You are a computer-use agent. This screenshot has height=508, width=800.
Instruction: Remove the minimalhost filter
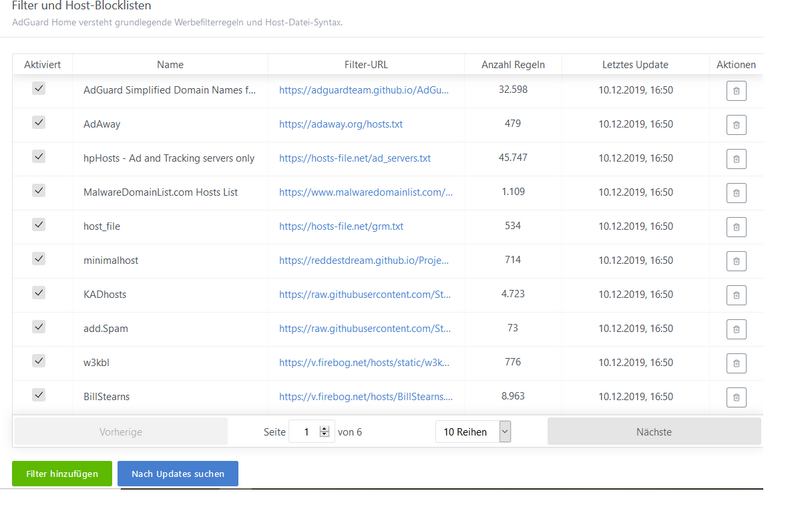[736, 261]
